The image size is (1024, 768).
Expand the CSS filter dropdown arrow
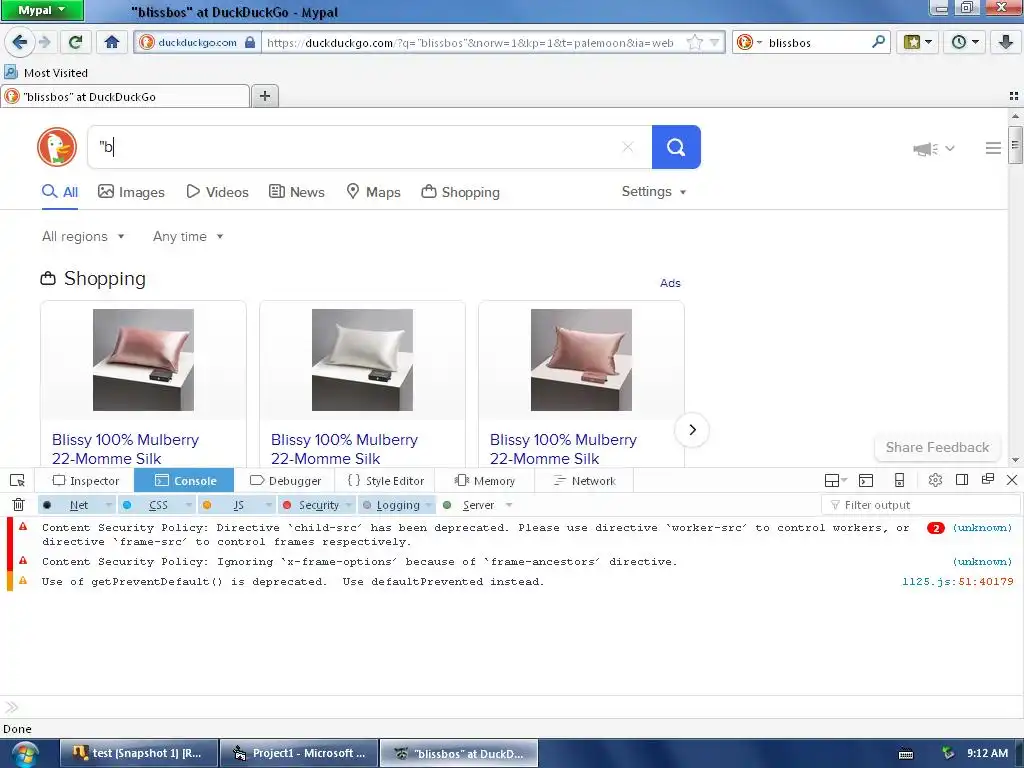tap(189, 505)
